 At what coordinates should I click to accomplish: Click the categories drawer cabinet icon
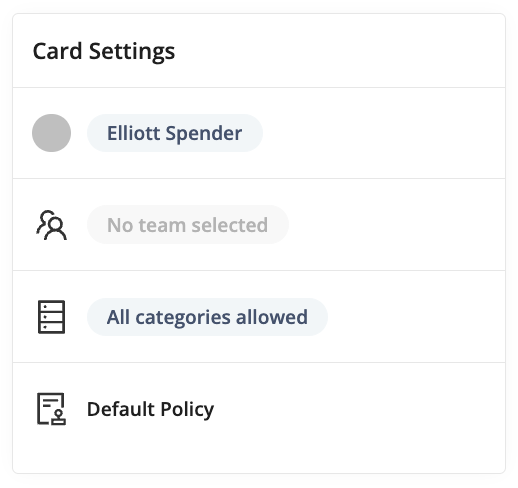pyautogui.click(x=51, y=317)
